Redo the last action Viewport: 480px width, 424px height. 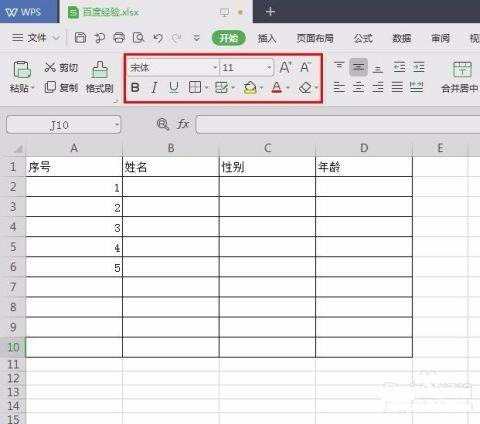point(176,38)
